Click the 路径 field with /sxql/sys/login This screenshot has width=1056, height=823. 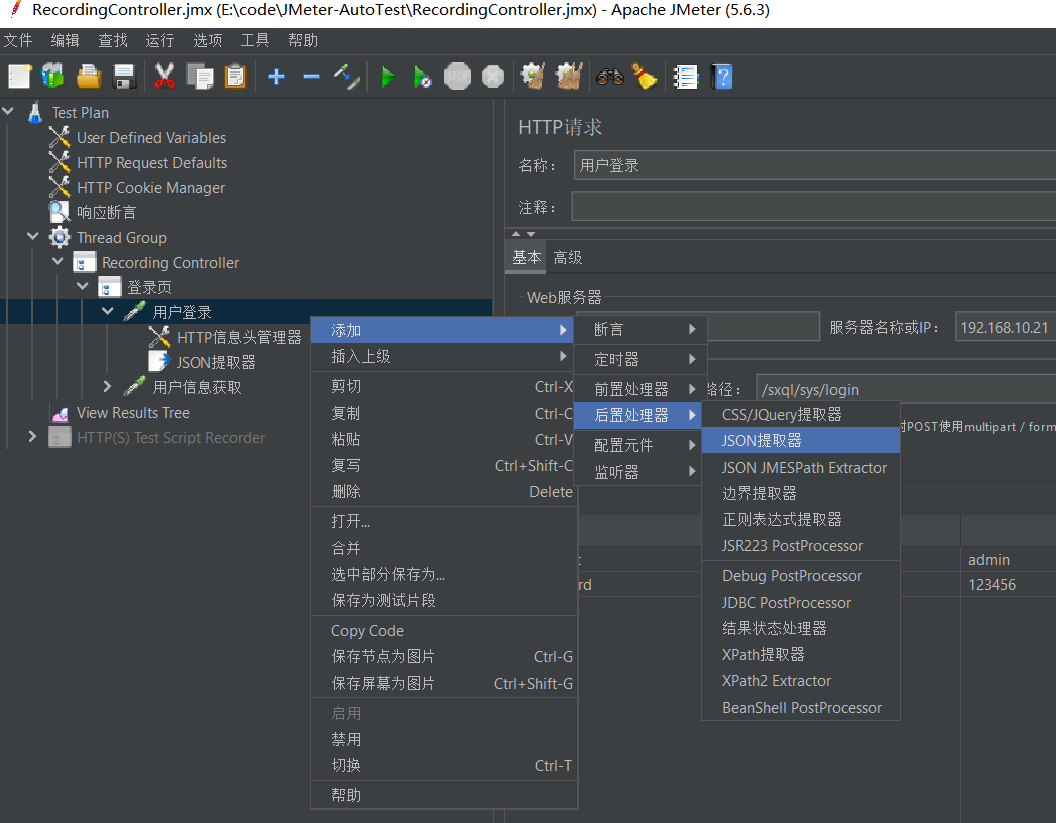[906, 389]
